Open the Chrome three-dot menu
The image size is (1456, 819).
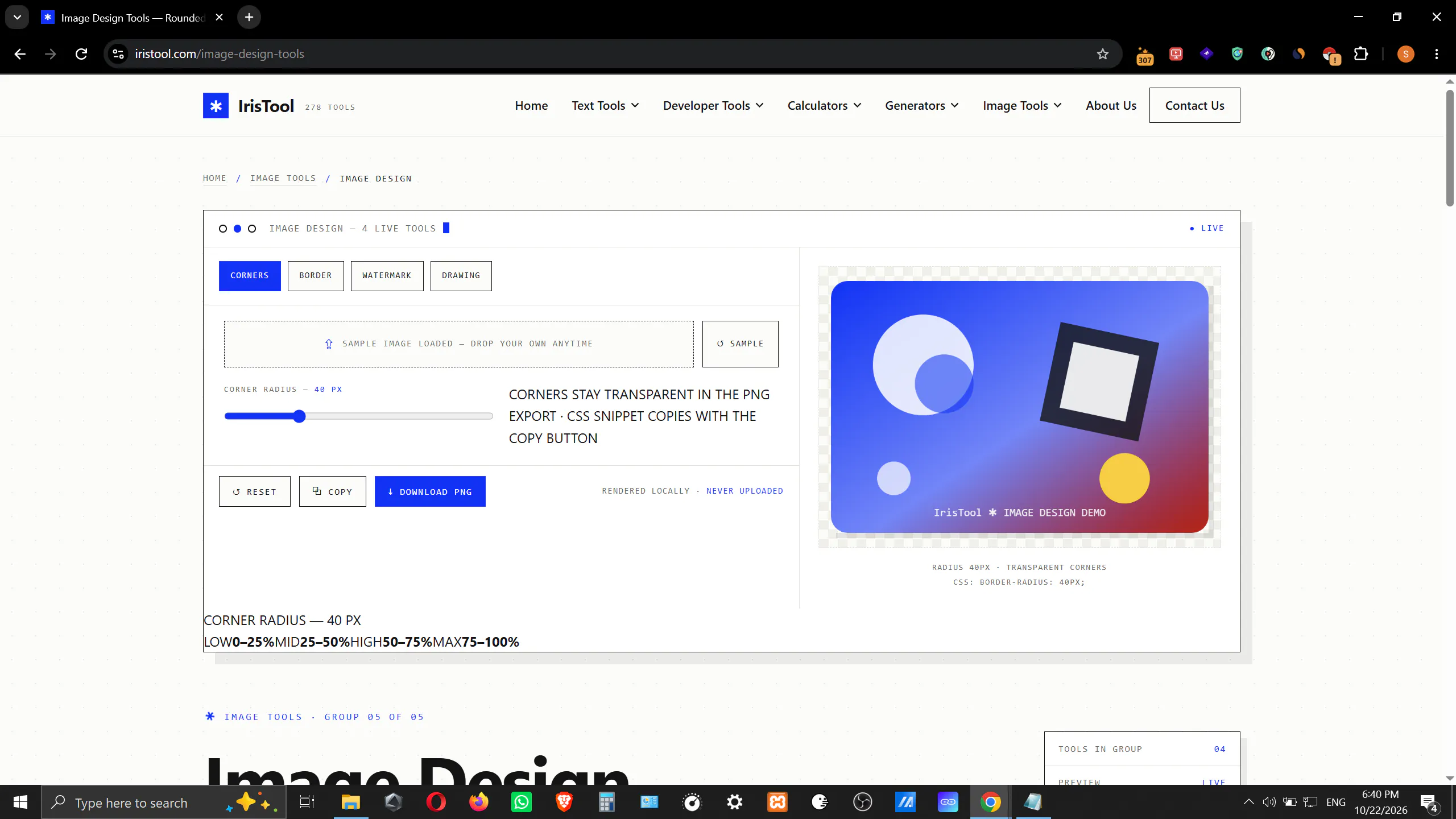click(x=1437, y=54)
